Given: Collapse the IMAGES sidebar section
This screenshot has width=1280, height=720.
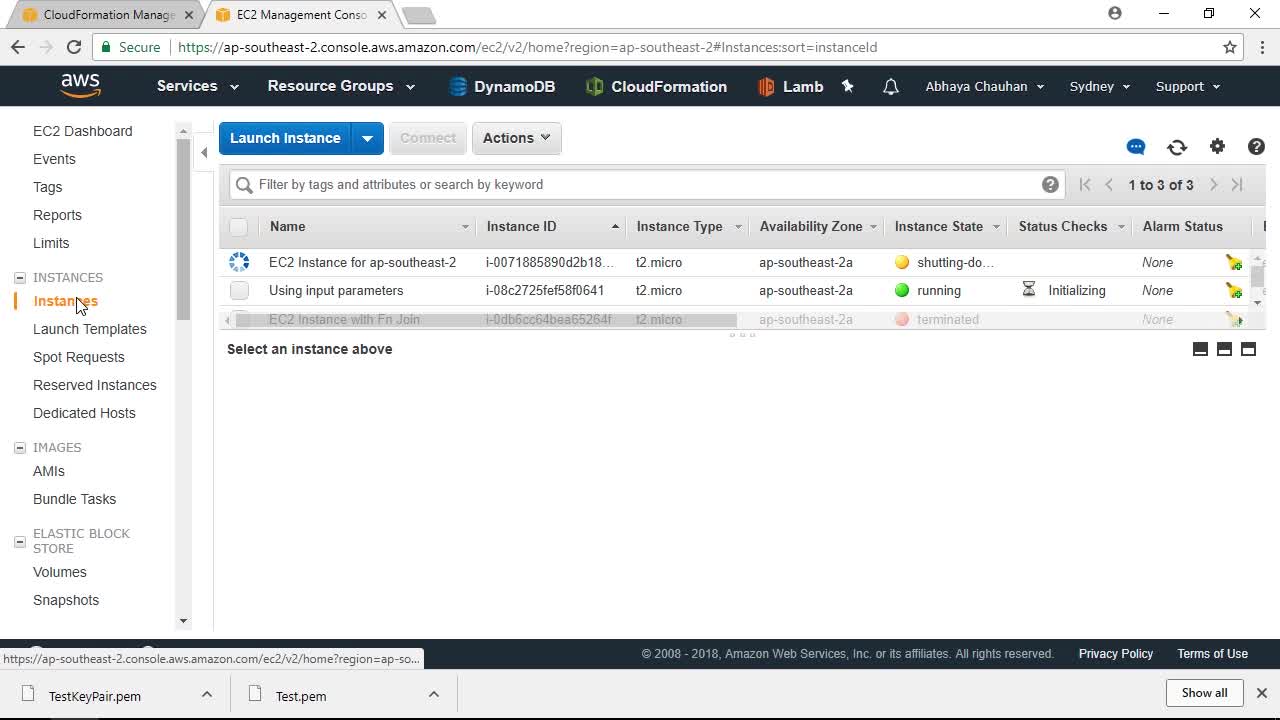Looking at the screenshot, I should pyautogui.click(x=20, y=448).
